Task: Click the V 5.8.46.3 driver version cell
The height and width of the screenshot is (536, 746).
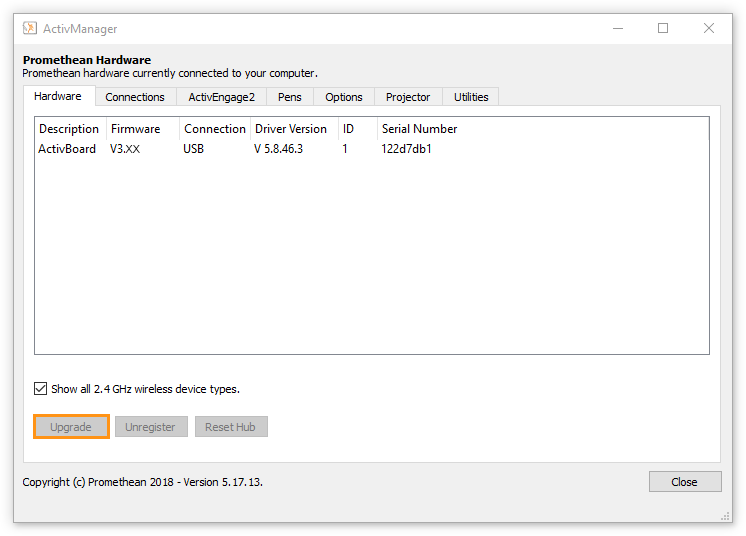Action: coord(278,149)
